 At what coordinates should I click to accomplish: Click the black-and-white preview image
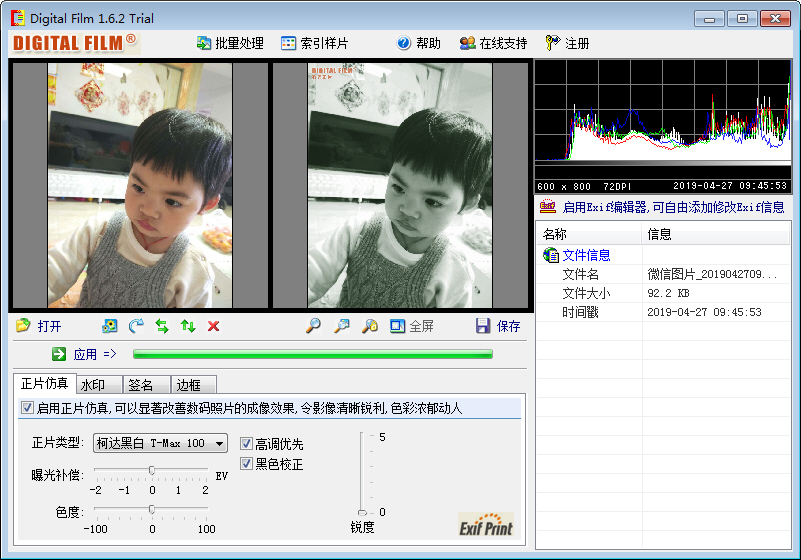[x=399, y=185]
